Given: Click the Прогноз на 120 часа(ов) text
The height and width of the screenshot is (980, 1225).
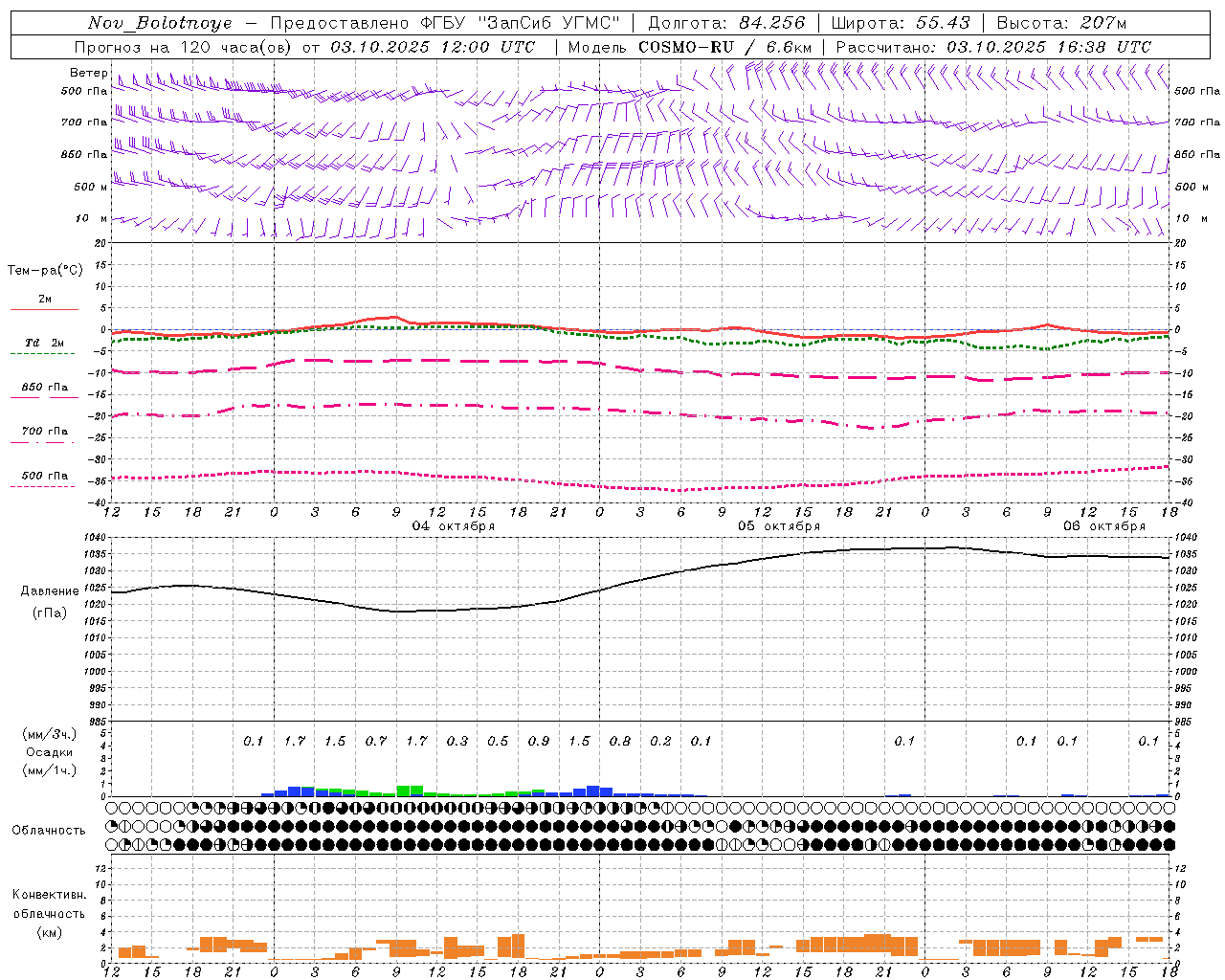Looking at the screenshot, I should coord(185,47).
